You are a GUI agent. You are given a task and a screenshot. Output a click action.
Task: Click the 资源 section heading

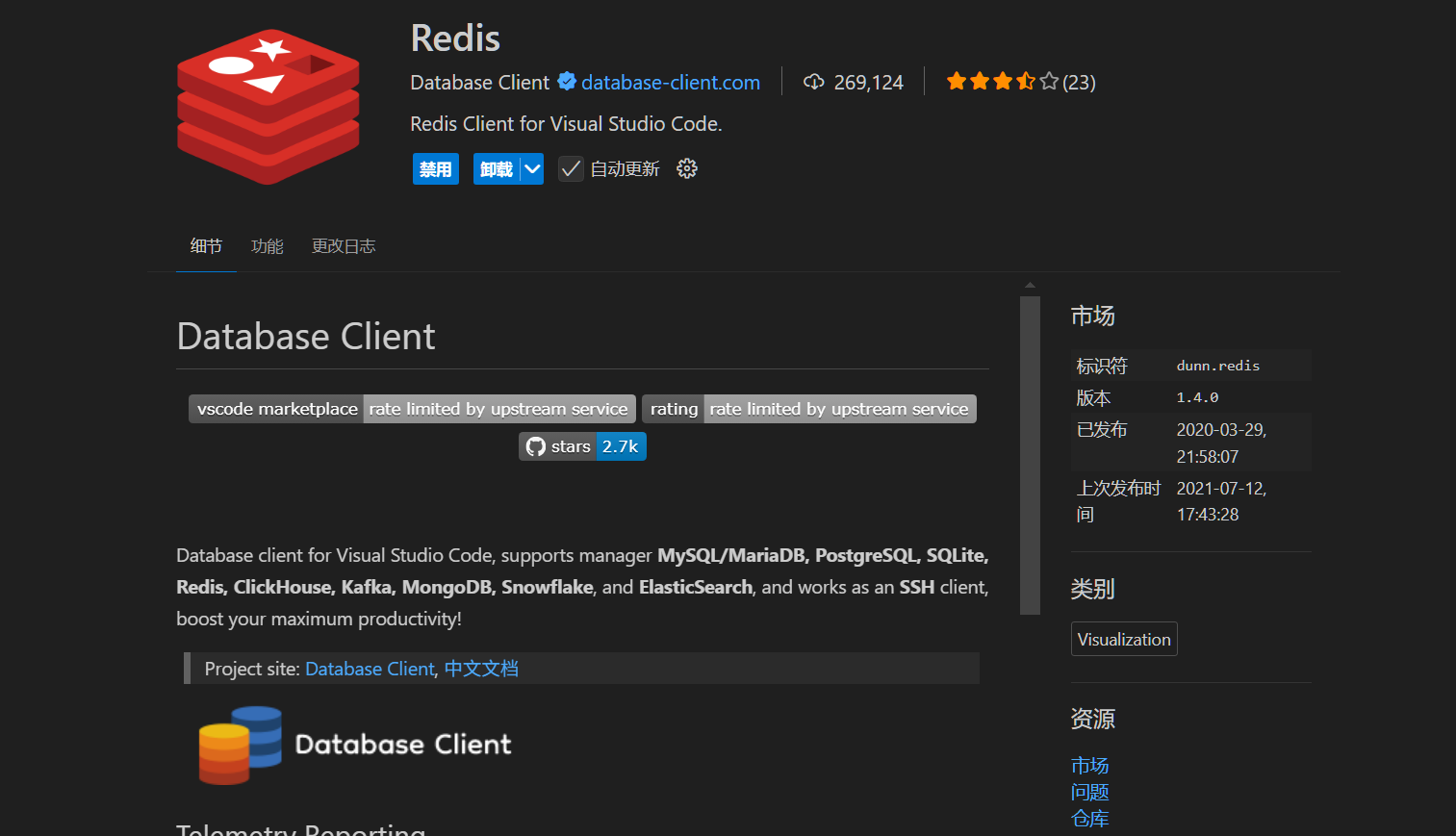click(x=1093, y=719)
